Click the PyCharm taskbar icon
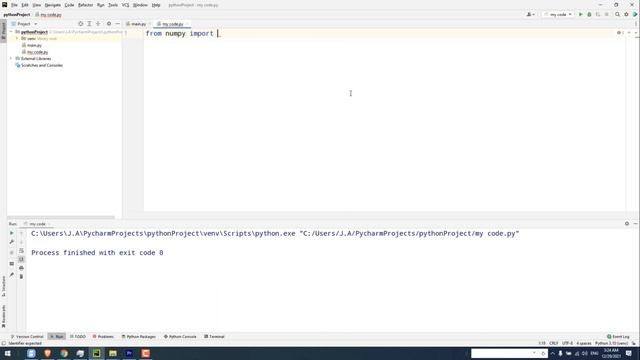Screen dimensions: 640x360 (96, 353)
